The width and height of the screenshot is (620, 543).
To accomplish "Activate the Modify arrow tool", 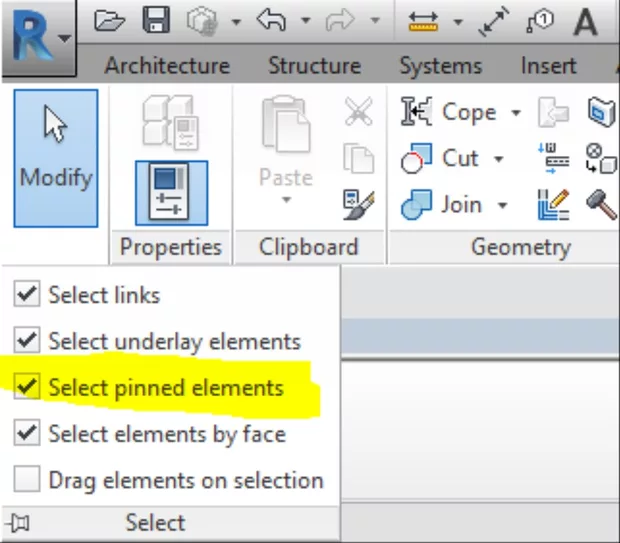I will [56, 158].
